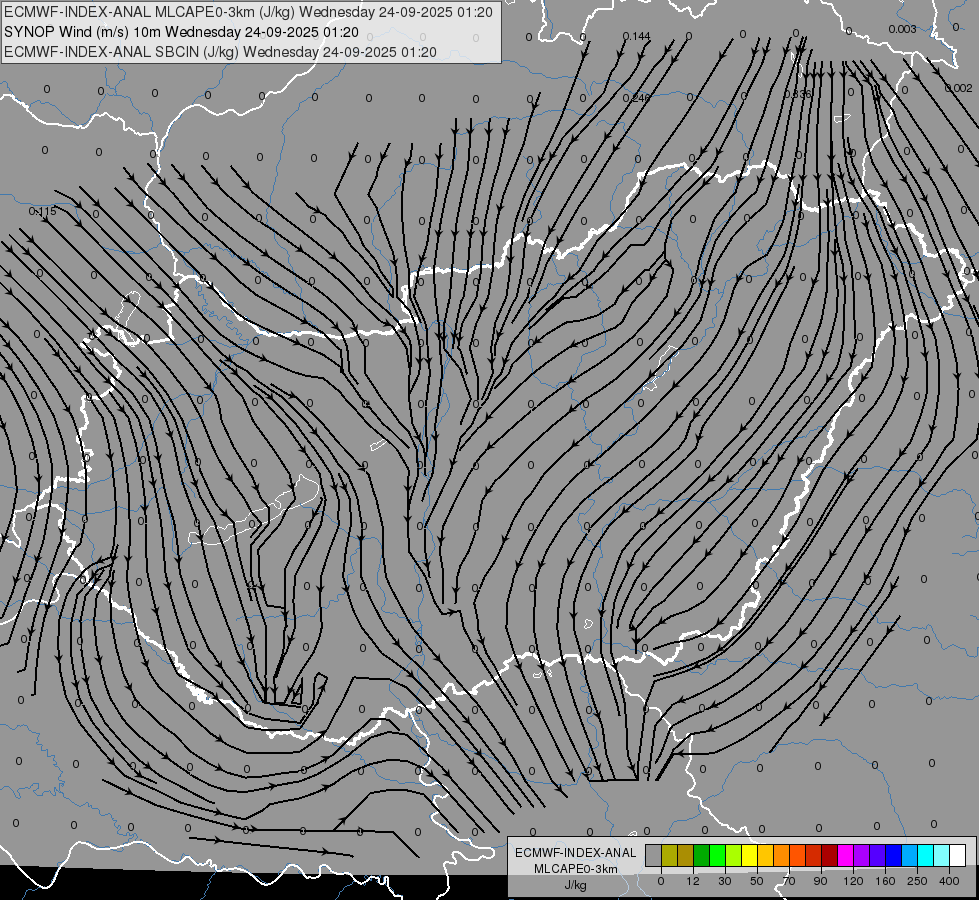Viewport: 979px width, 900px height.
Task: Click the legend scale label 90
Action: pyautogui.click(x=821, y=881)
